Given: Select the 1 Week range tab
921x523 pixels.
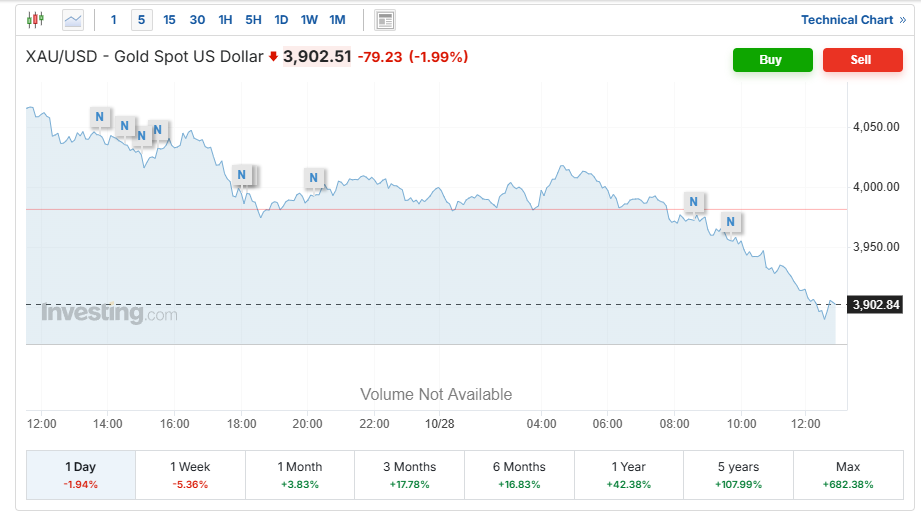Looking at the screenshot, I should [x=190, y=474].
